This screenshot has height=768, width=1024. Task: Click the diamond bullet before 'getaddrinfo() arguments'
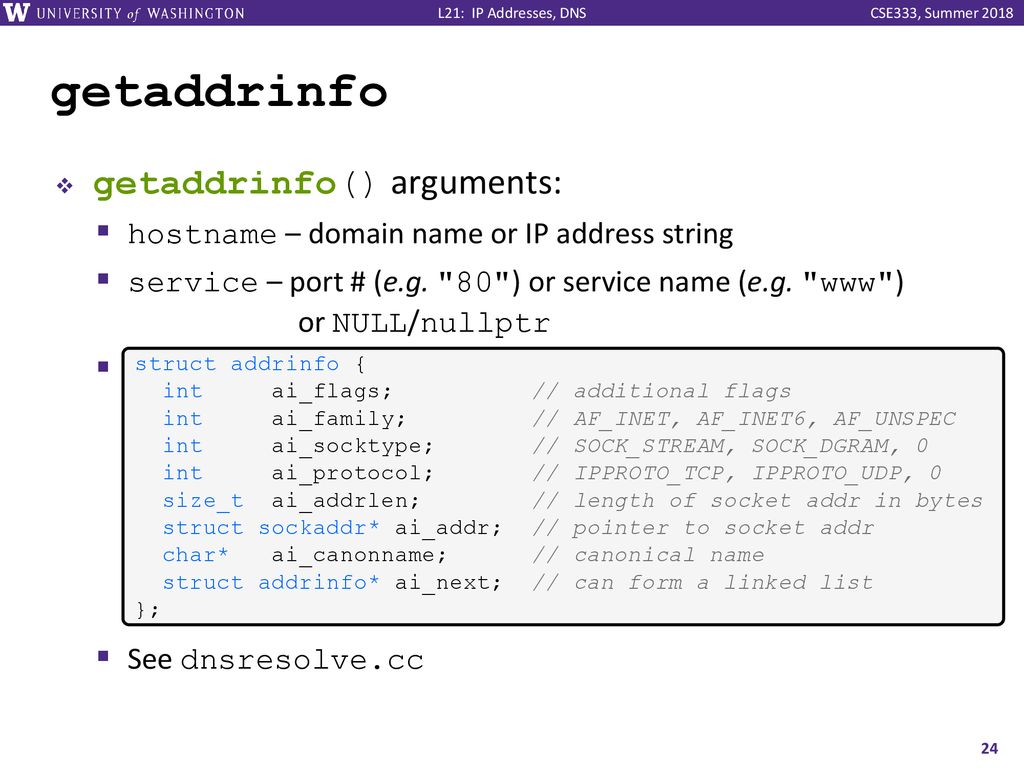point(65,186)
